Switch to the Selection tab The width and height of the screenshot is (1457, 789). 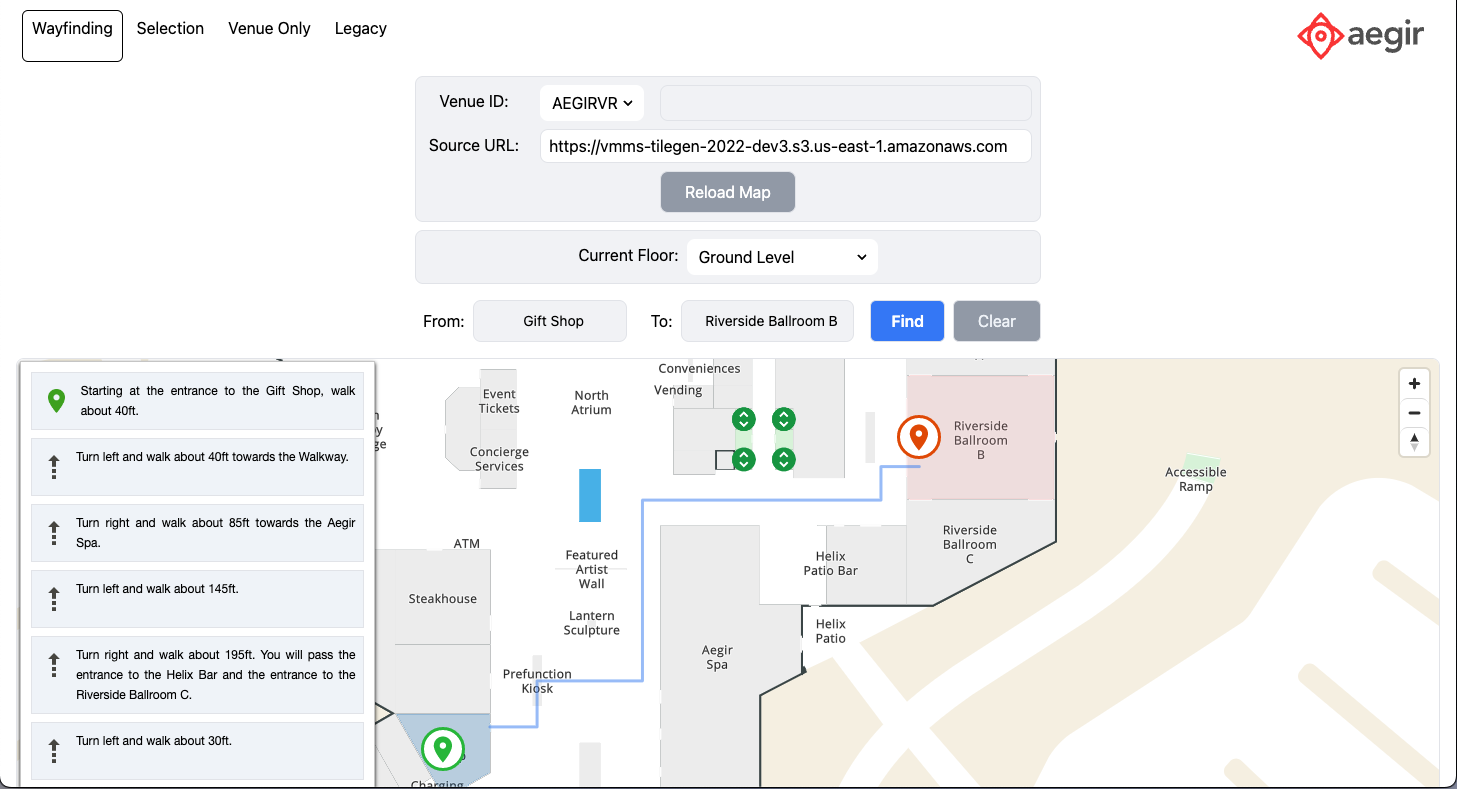[x=170, y=29]
